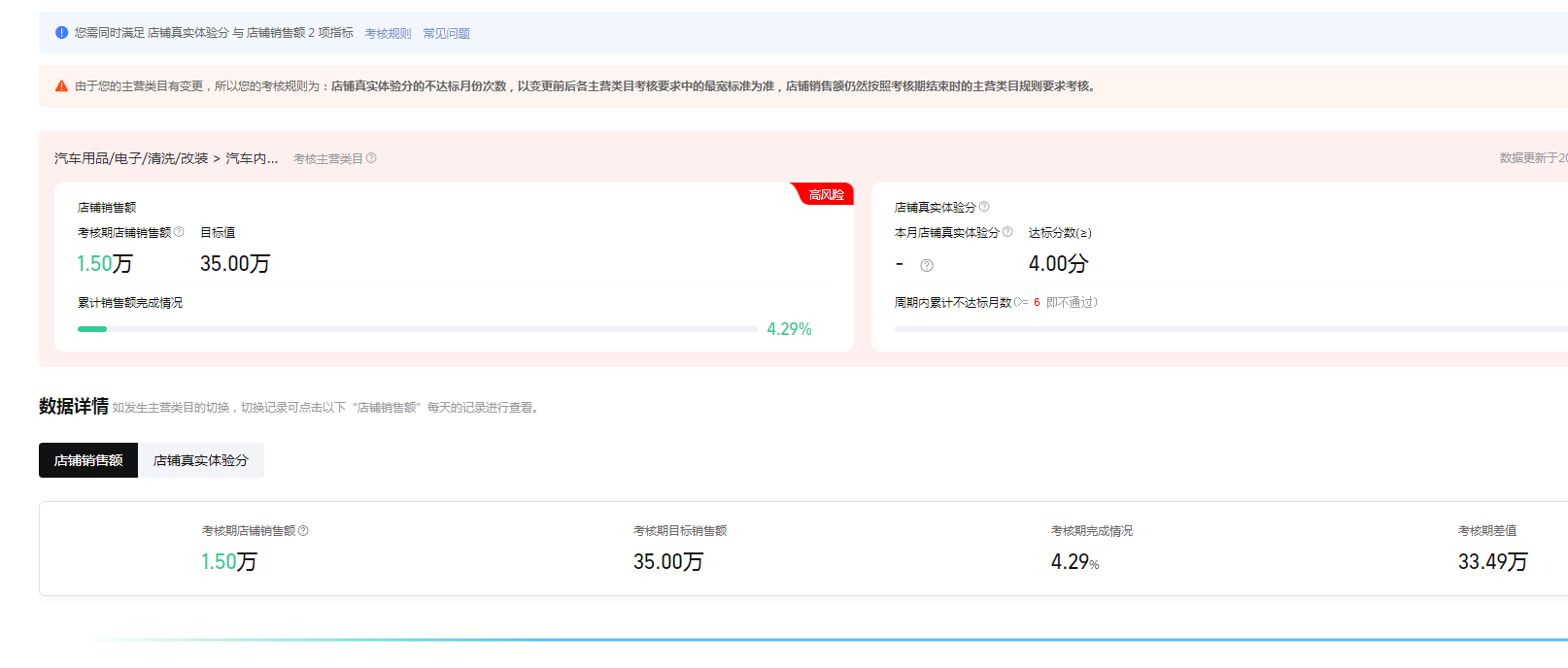
Task: Click the blue info icon in top notice
Action: (x=61, y=33)
